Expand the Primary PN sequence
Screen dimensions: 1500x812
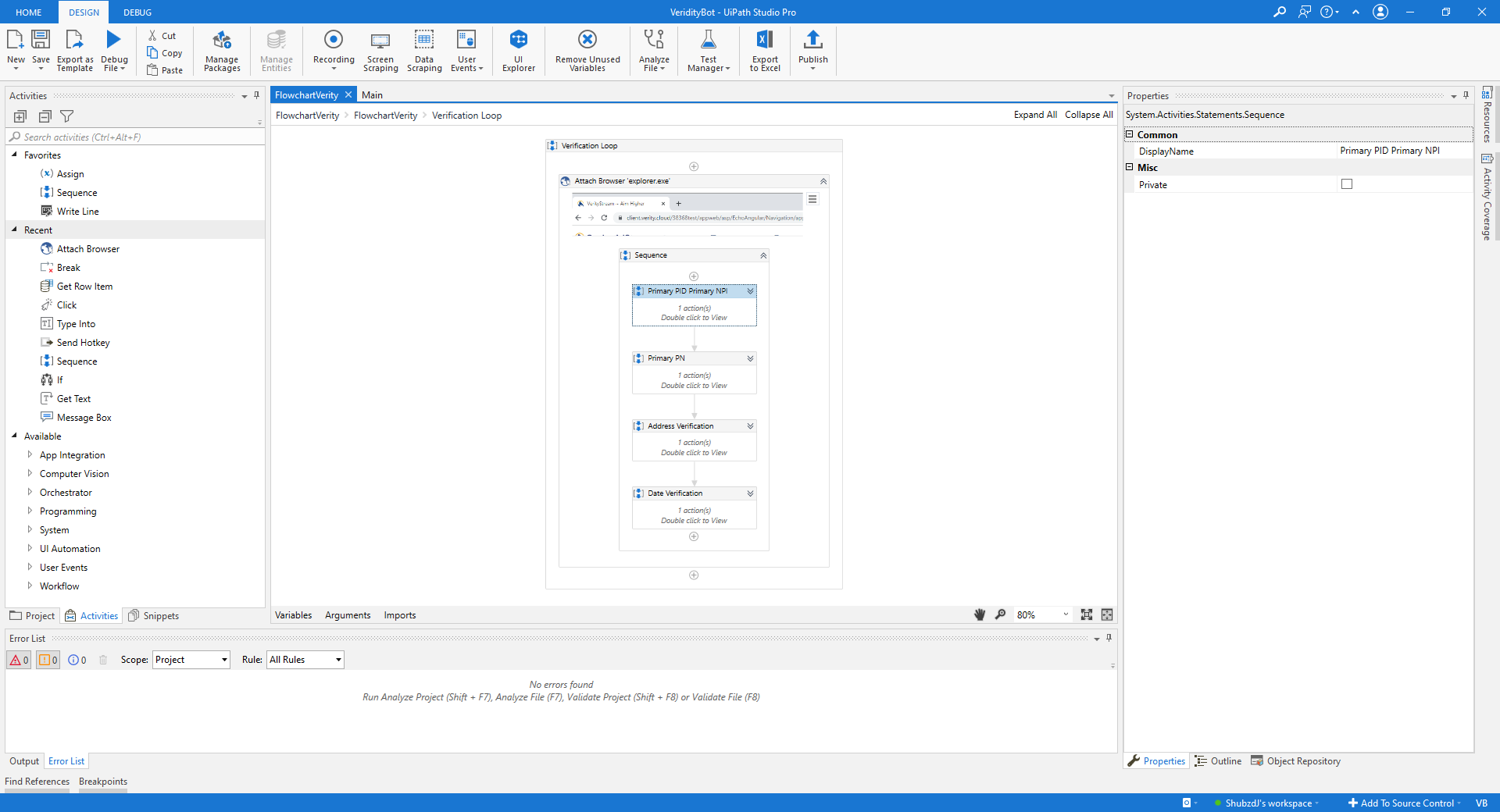tap(750, 358)
